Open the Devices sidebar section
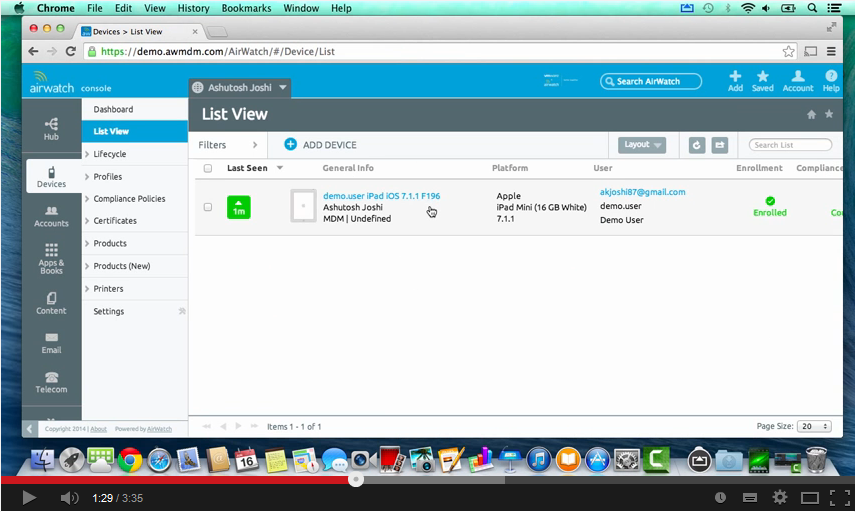Image resolution: width=855 pixels, height=512 pixels. [51, 177]
